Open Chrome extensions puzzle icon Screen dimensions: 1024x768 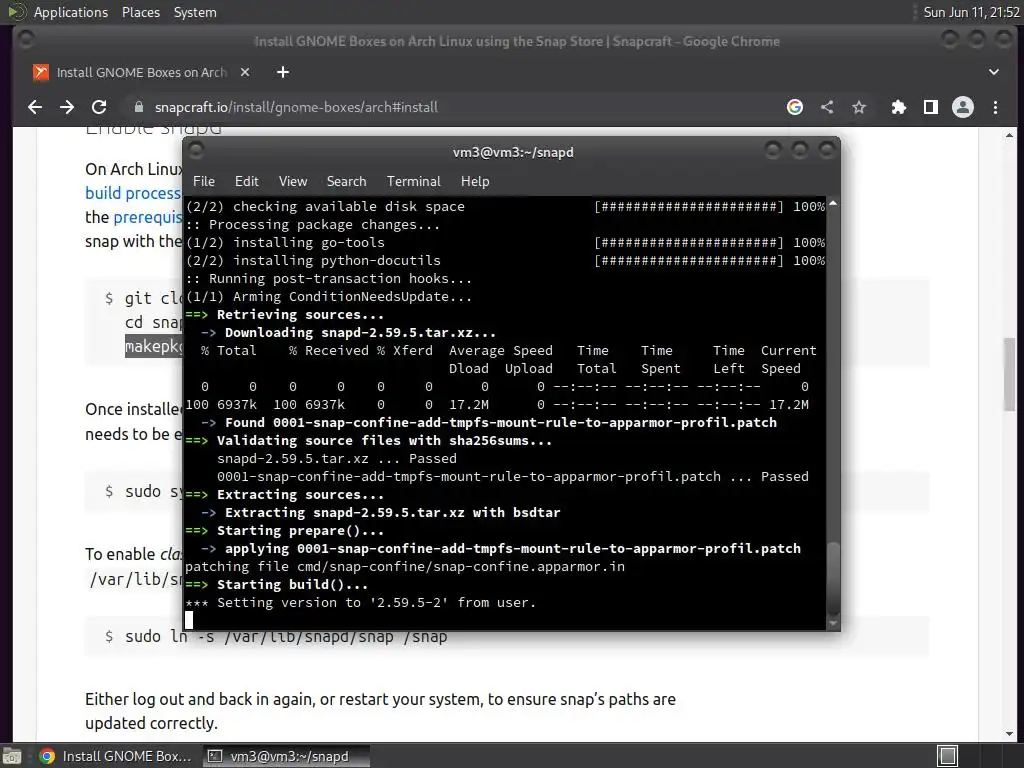(899, 107)
